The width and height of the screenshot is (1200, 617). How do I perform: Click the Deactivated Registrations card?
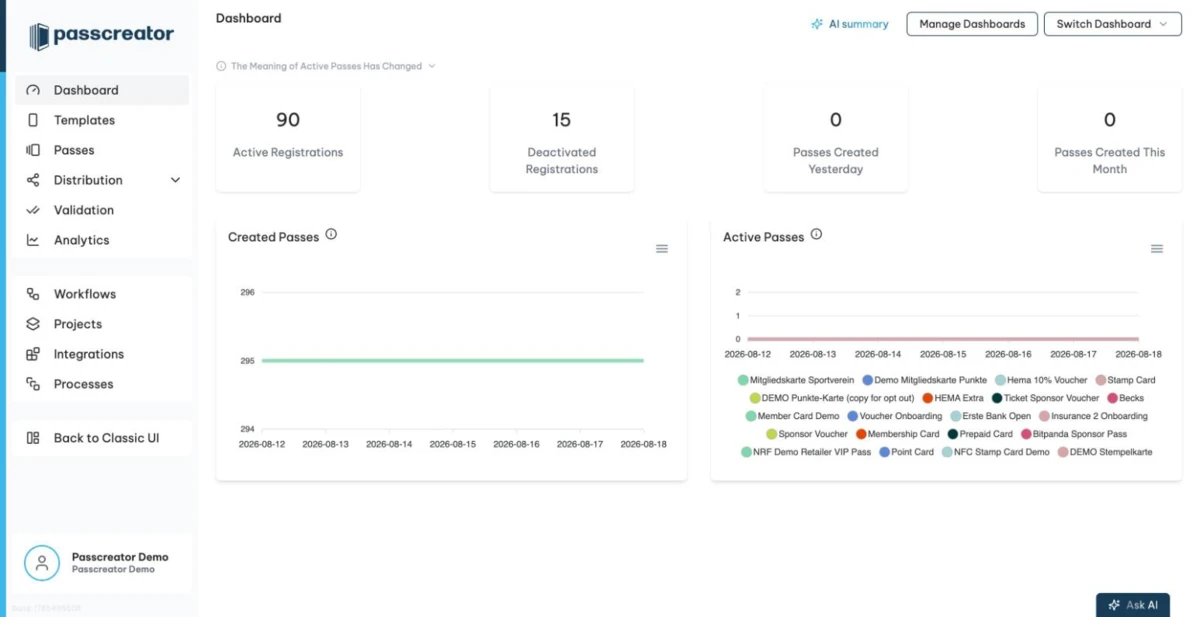pos(562,138)
